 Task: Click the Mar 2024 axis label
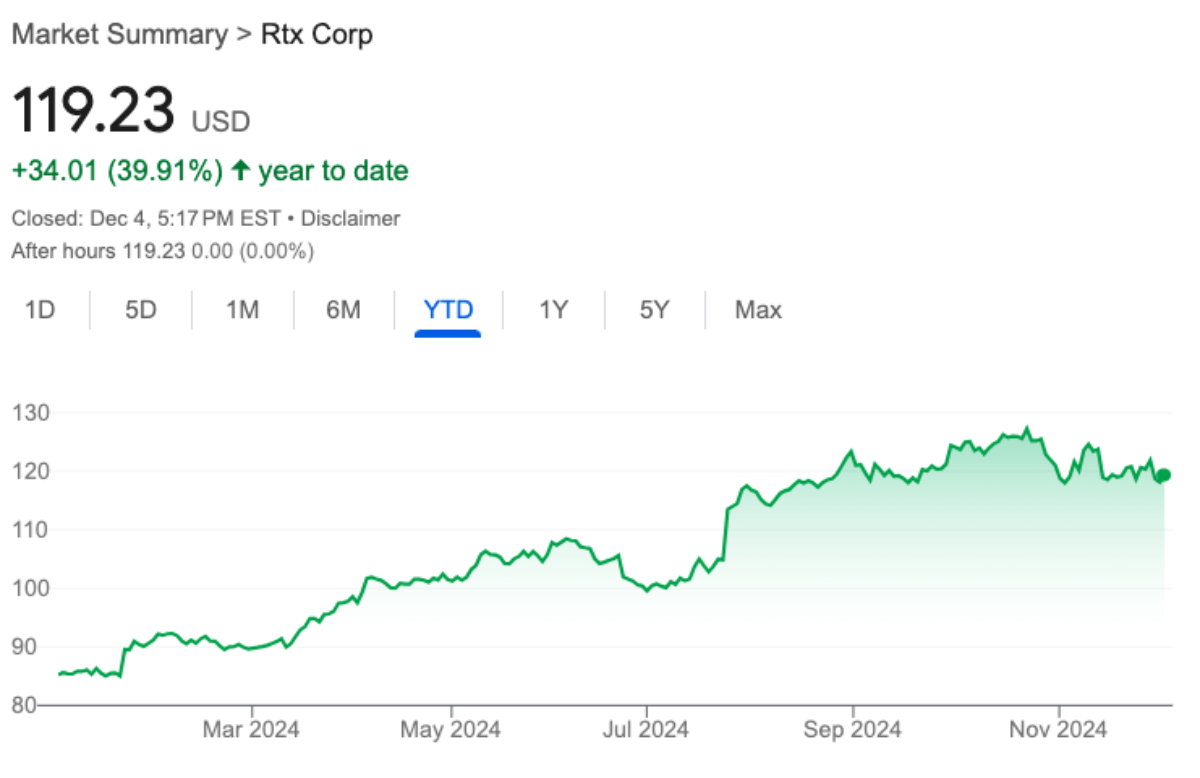coord(250,730)
